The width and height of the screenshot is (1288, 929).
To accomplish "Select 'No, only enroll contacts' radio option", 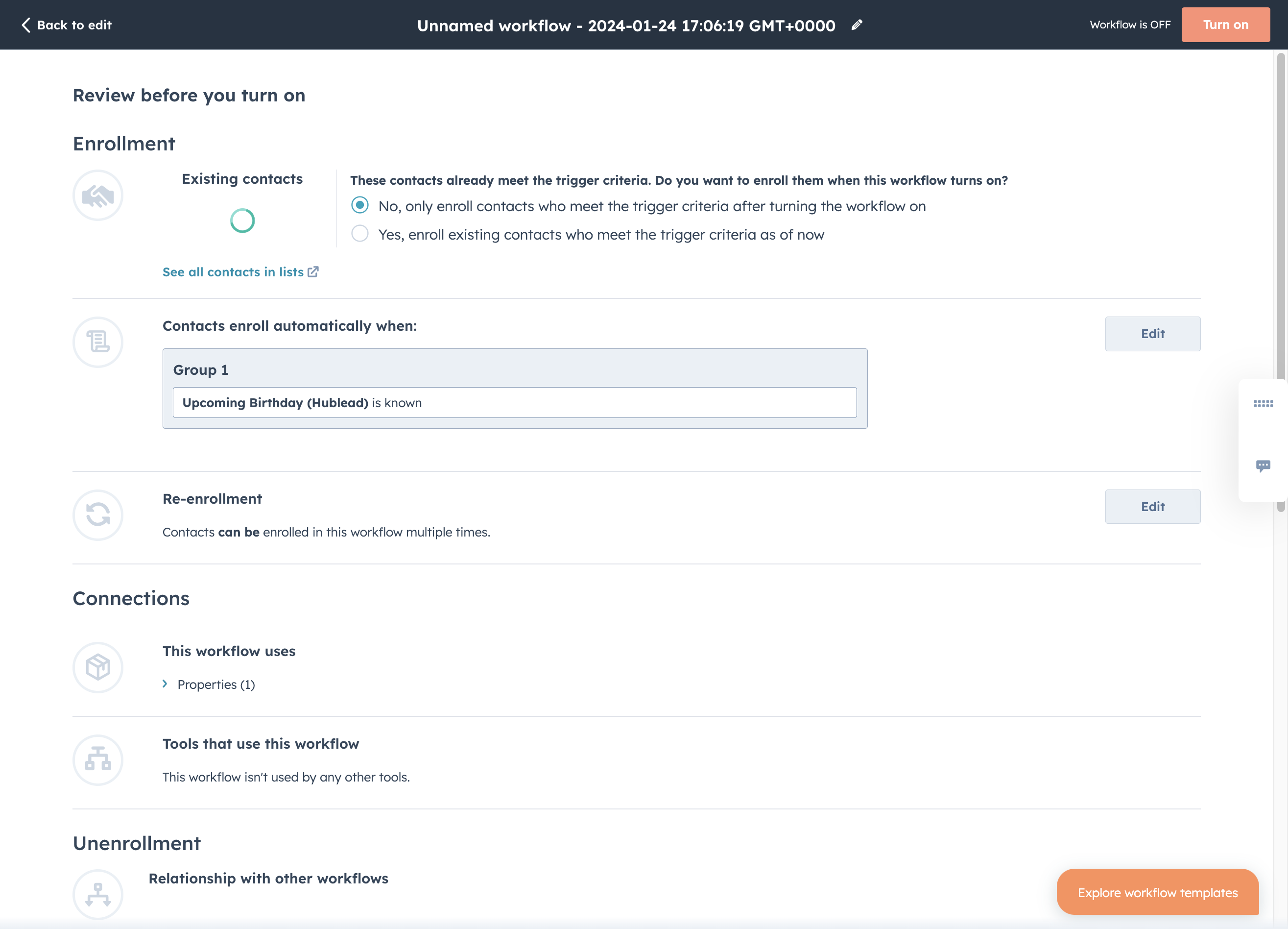I will (x=359, y=205).
